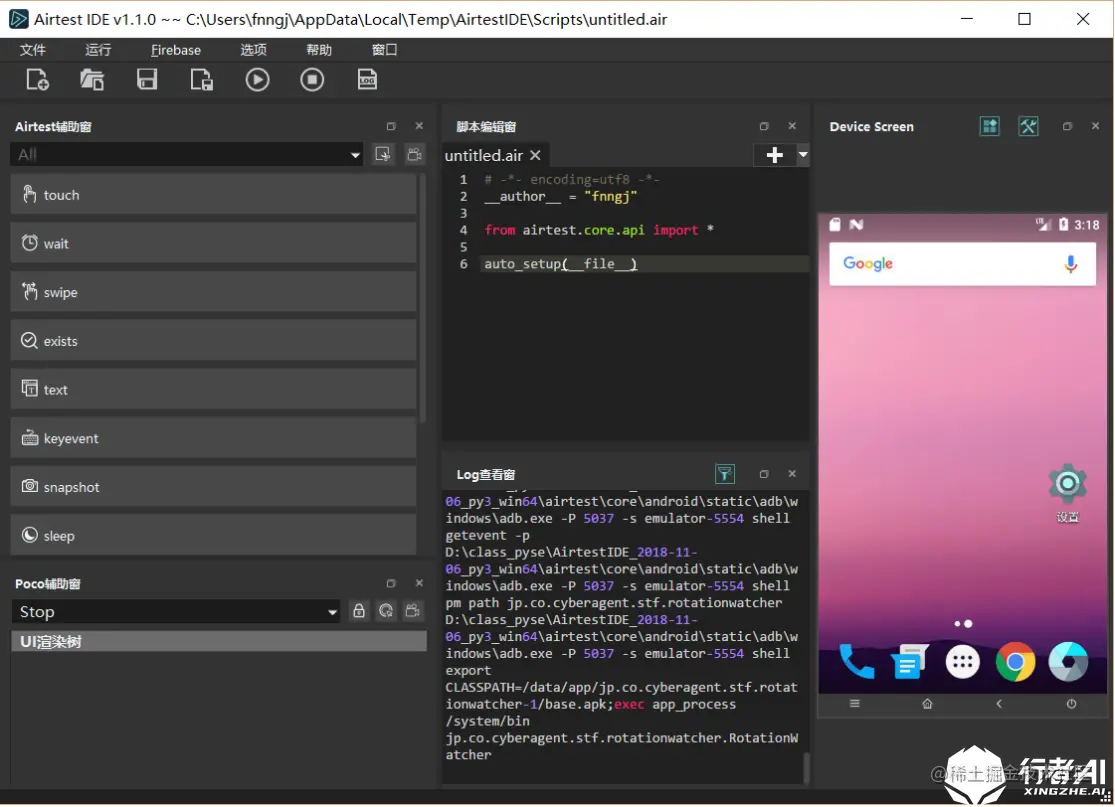Open the All filter dropdown
Viewport: 1115px width, 807px height.
[187, 154]
